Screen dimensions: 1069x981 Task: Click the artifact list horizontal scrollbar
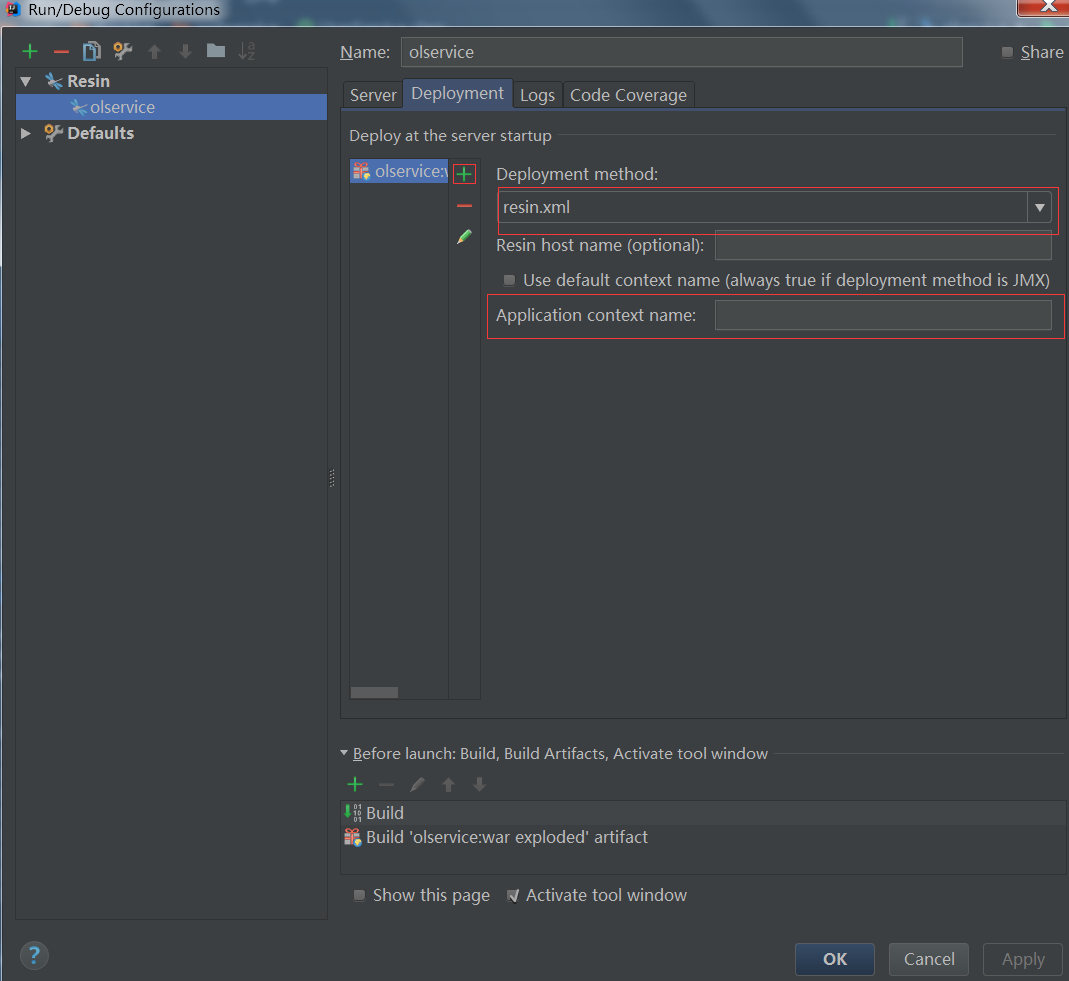click(374, 693)
